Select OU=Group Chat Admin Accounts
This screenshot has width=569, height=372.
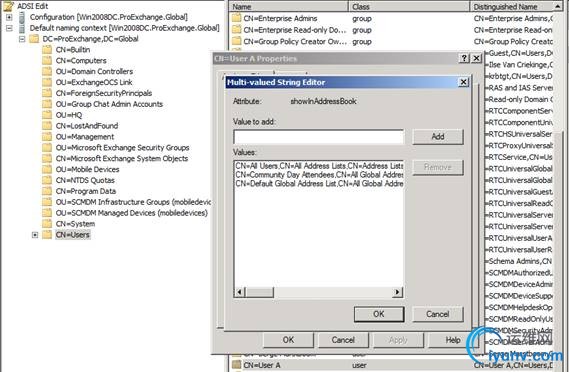[110, 104]
